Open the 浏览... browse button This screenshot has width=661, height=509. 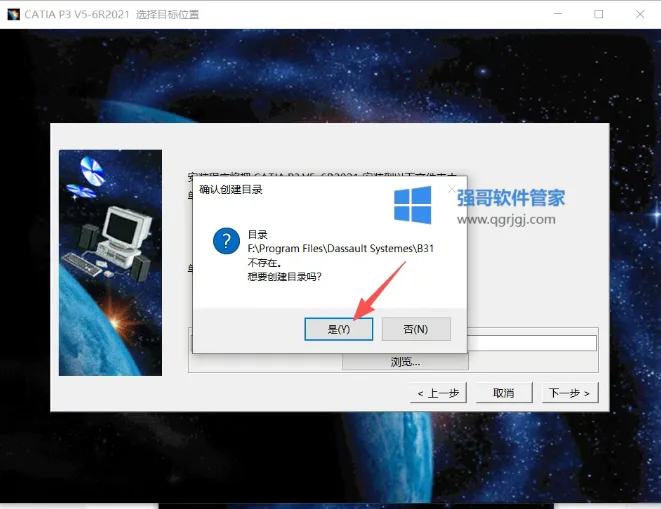coord(405,361)
